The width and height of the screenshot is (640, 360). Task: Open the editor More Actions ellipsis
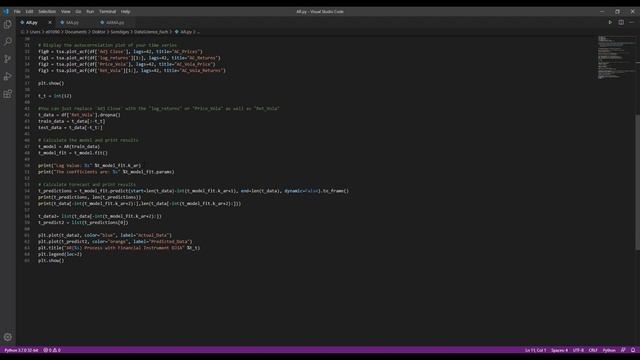pos(632,22)
